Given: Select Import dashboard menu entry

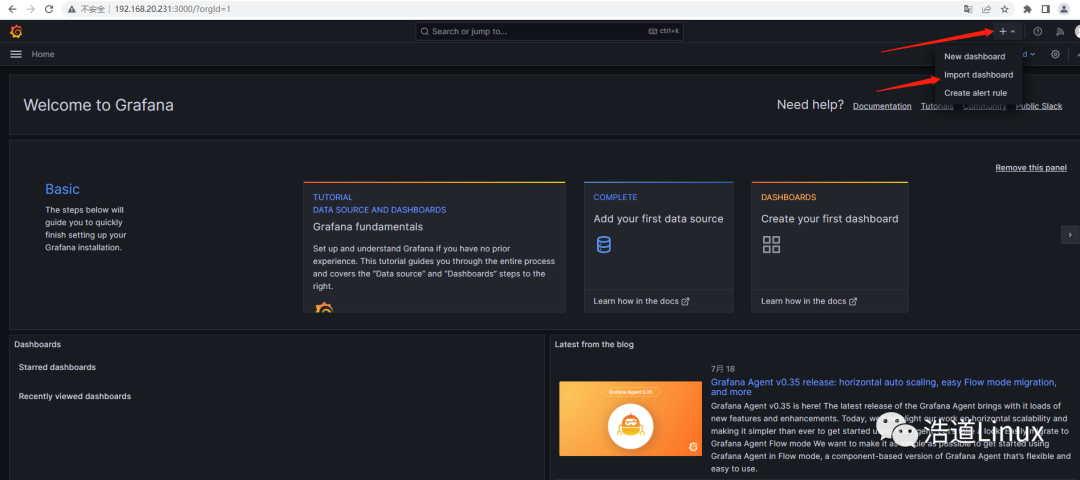Looking at the screenshot, I should click(979, 74).
